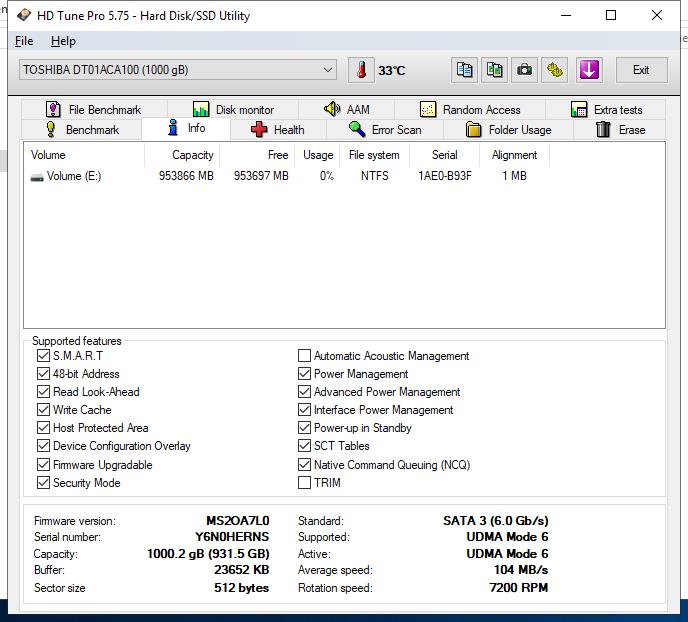The width and height of the screenshot is (688, 622).
Task: Open the Folder Usage tab
Action: (x=509, y=130)
